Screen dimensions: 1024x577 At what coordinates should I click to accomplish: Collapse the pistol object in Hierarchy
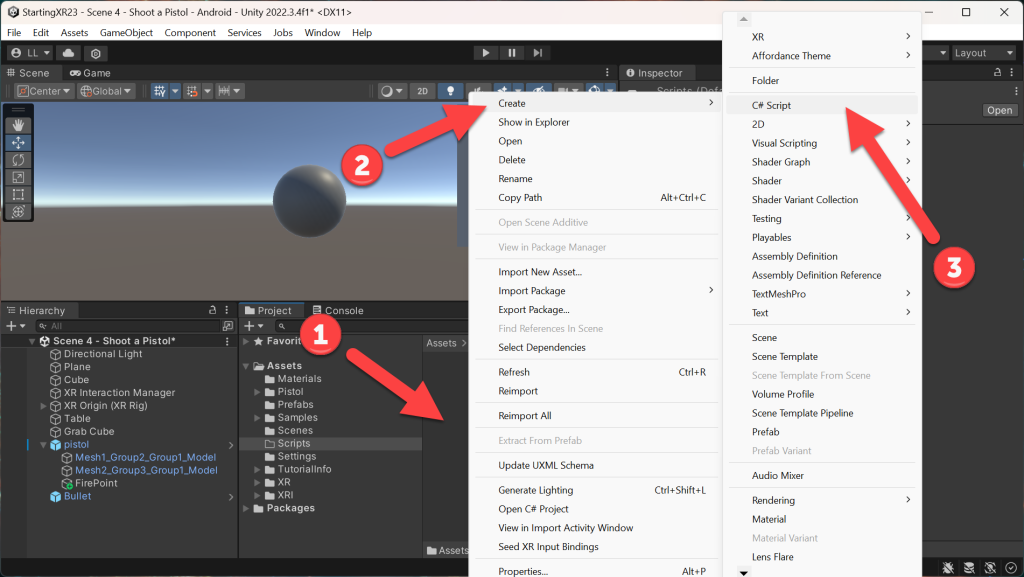click(x=43, y=444)
